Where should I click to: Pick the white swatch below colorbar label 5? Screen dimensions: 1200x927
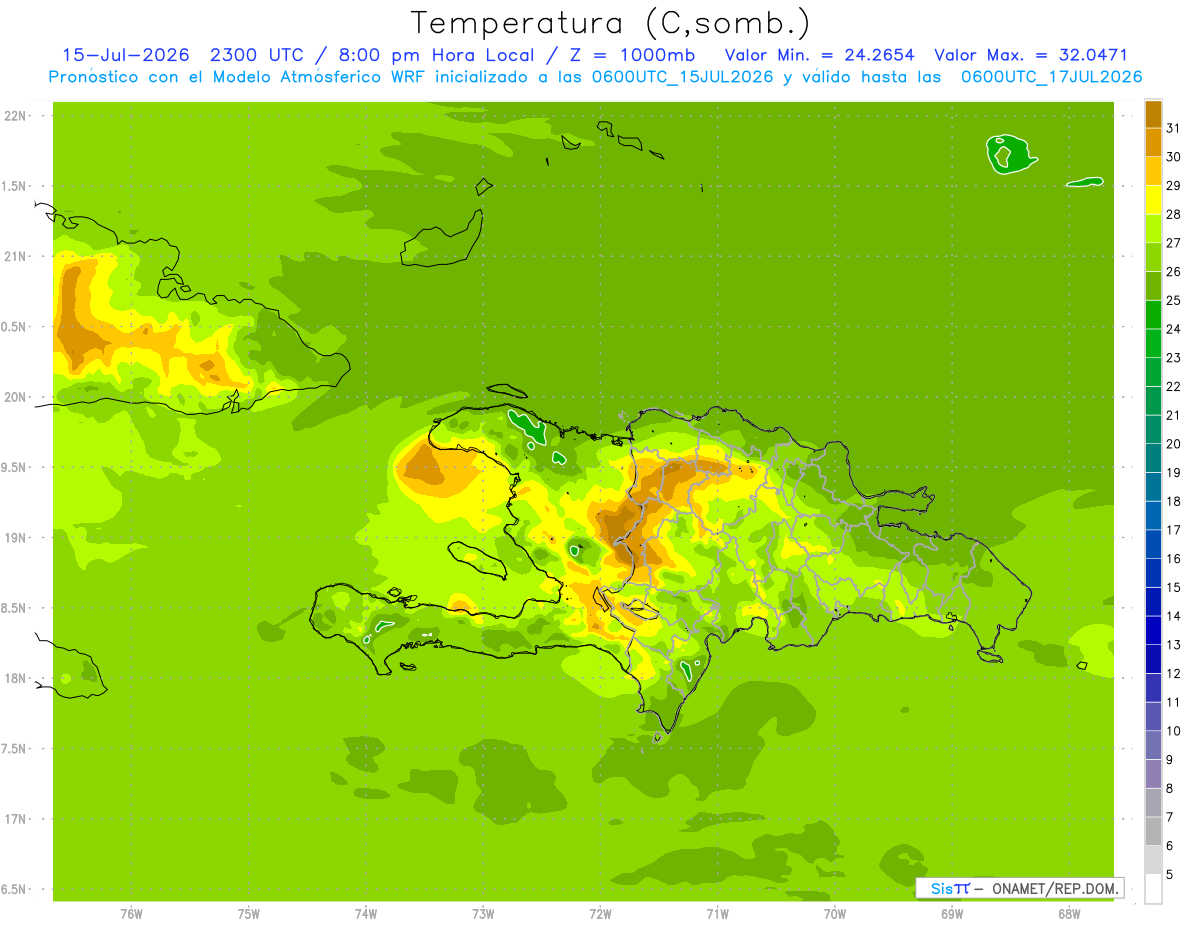1153,889
